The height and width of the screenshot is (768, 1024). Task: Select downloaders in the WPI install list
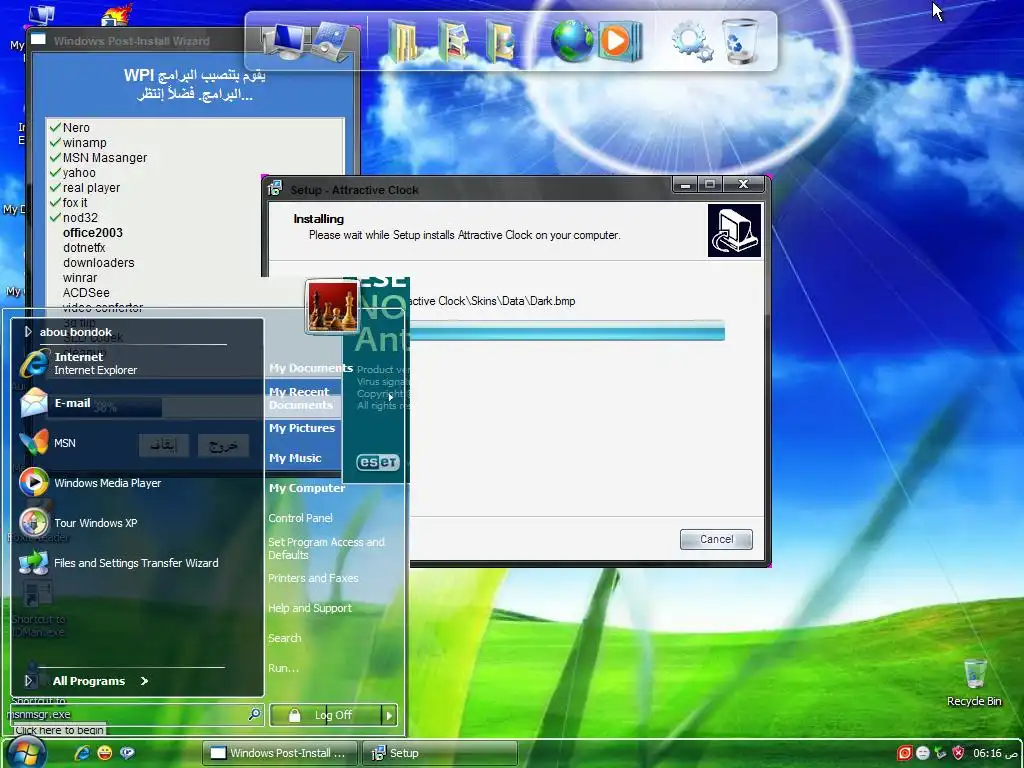(99, 263)
